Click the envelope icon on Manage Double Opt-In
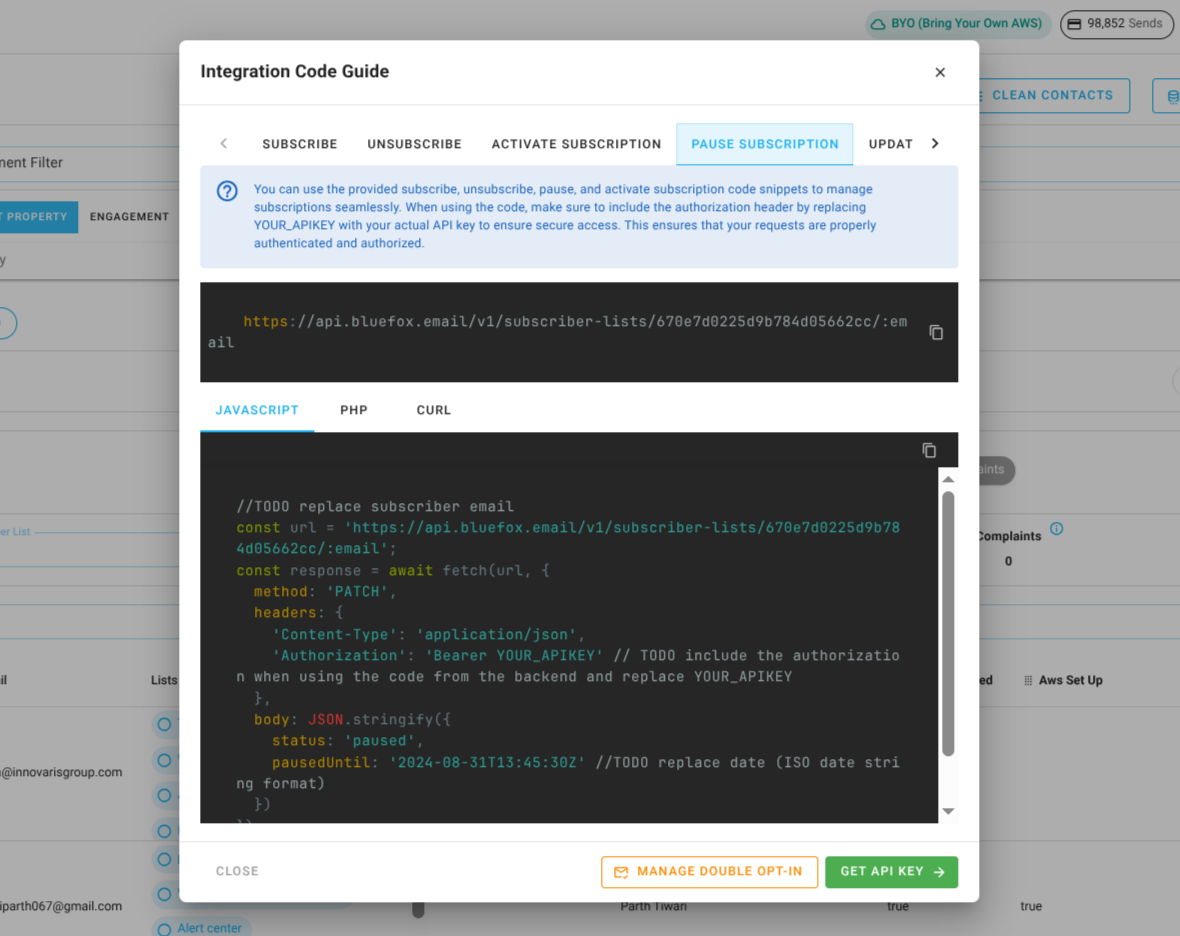 [621, 872]
